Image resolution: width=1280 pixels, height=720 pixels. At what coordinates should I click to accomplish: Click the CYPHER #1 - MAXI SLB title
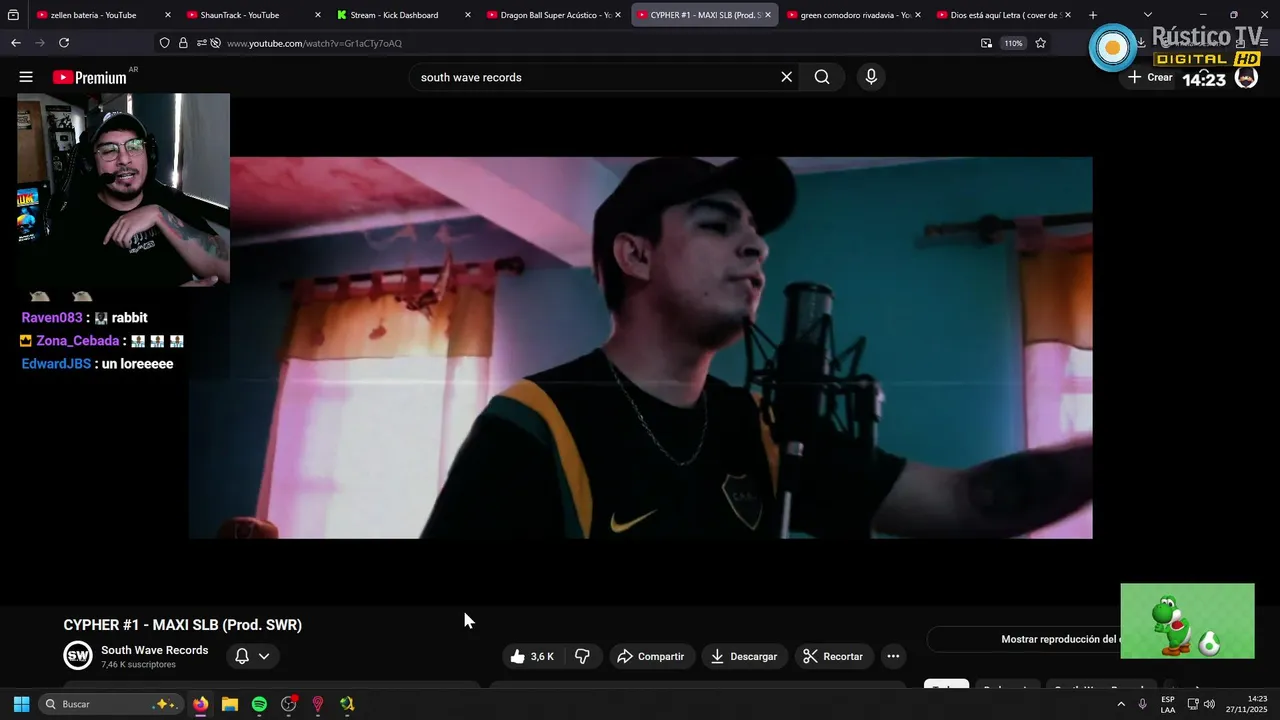(x=182, y=625)
